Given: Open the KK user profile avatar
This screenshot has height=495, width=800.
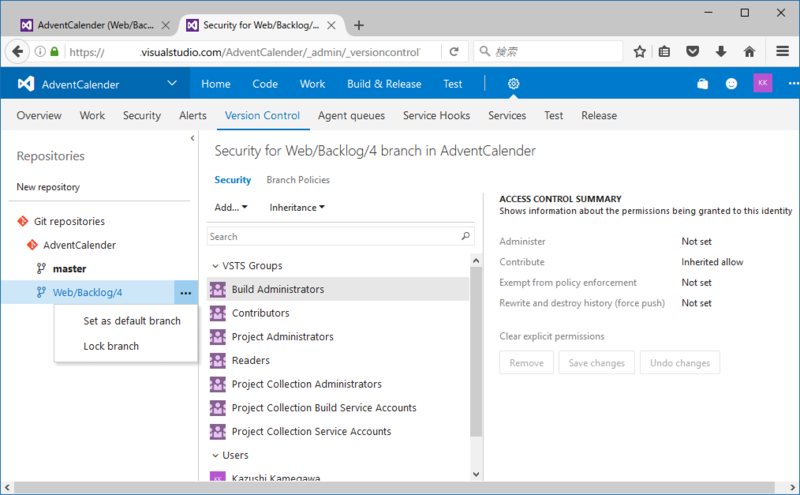Looking at the screenshot, I should coord(762,83).
